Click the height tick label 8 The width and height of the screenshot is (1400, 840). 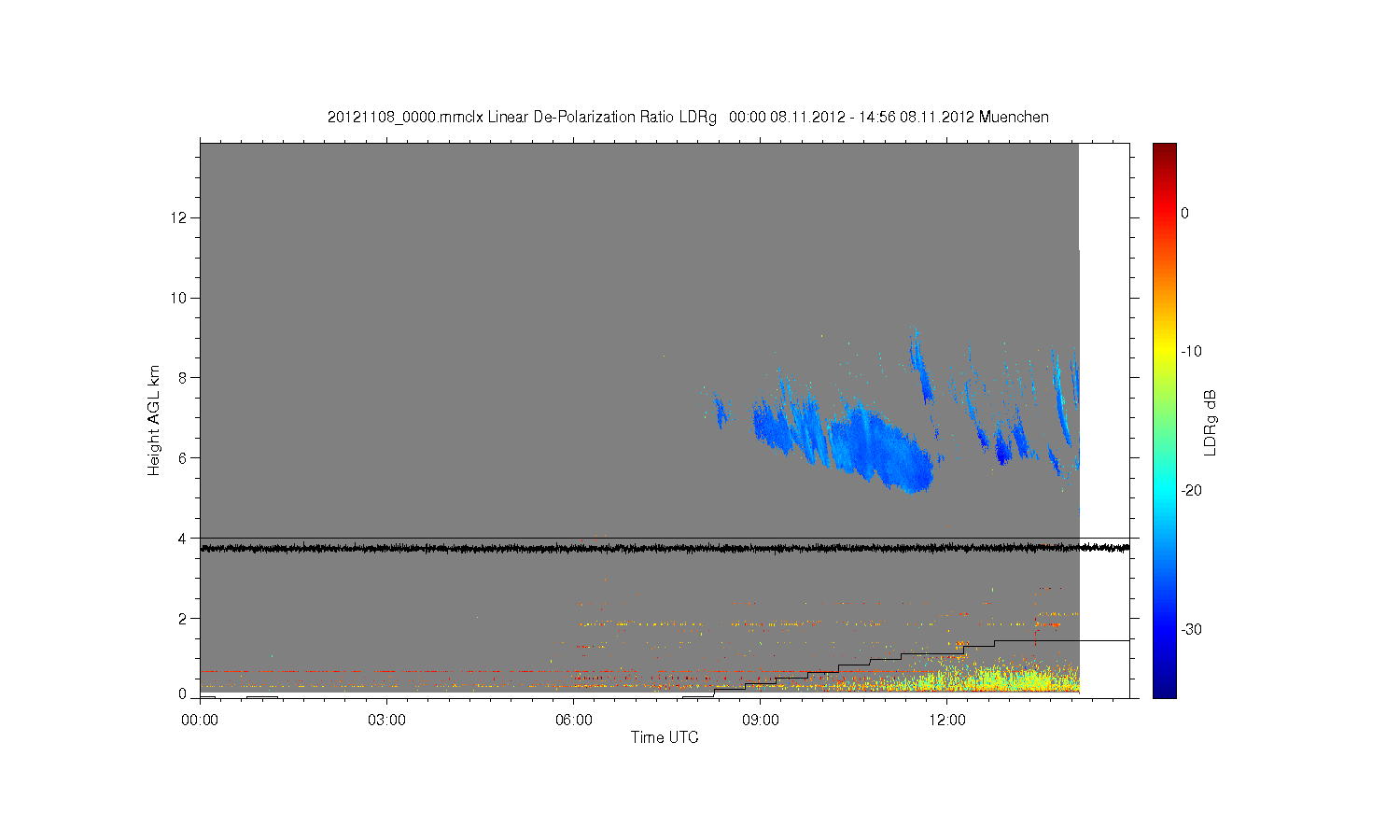pos(183,378)
